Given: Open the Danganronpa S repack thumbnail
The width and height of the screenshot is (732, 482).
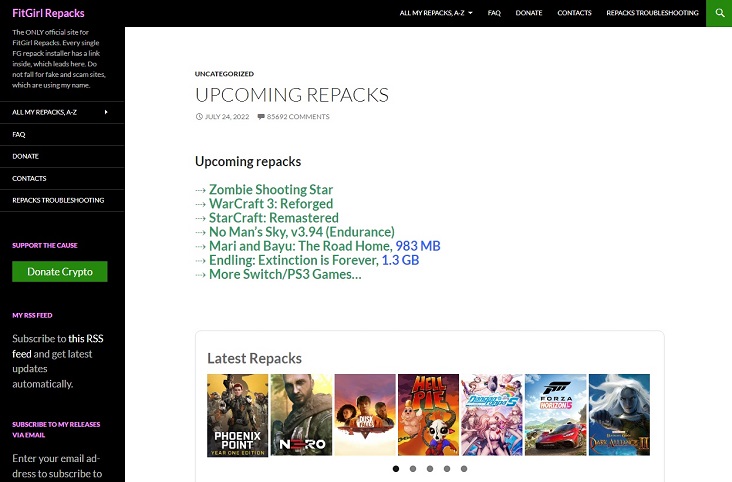Looking at the screenshot, I should [x=492, y=415].
